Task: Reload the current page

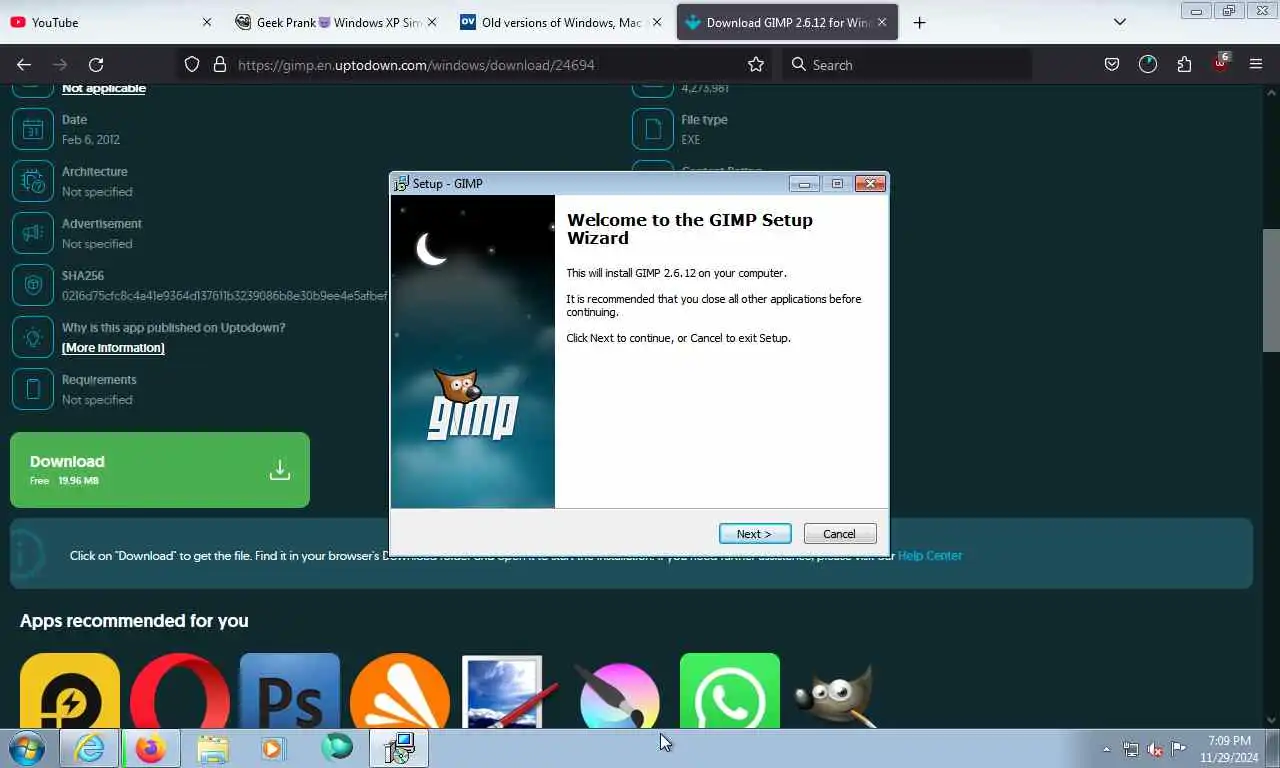Action: click(96, 64)
